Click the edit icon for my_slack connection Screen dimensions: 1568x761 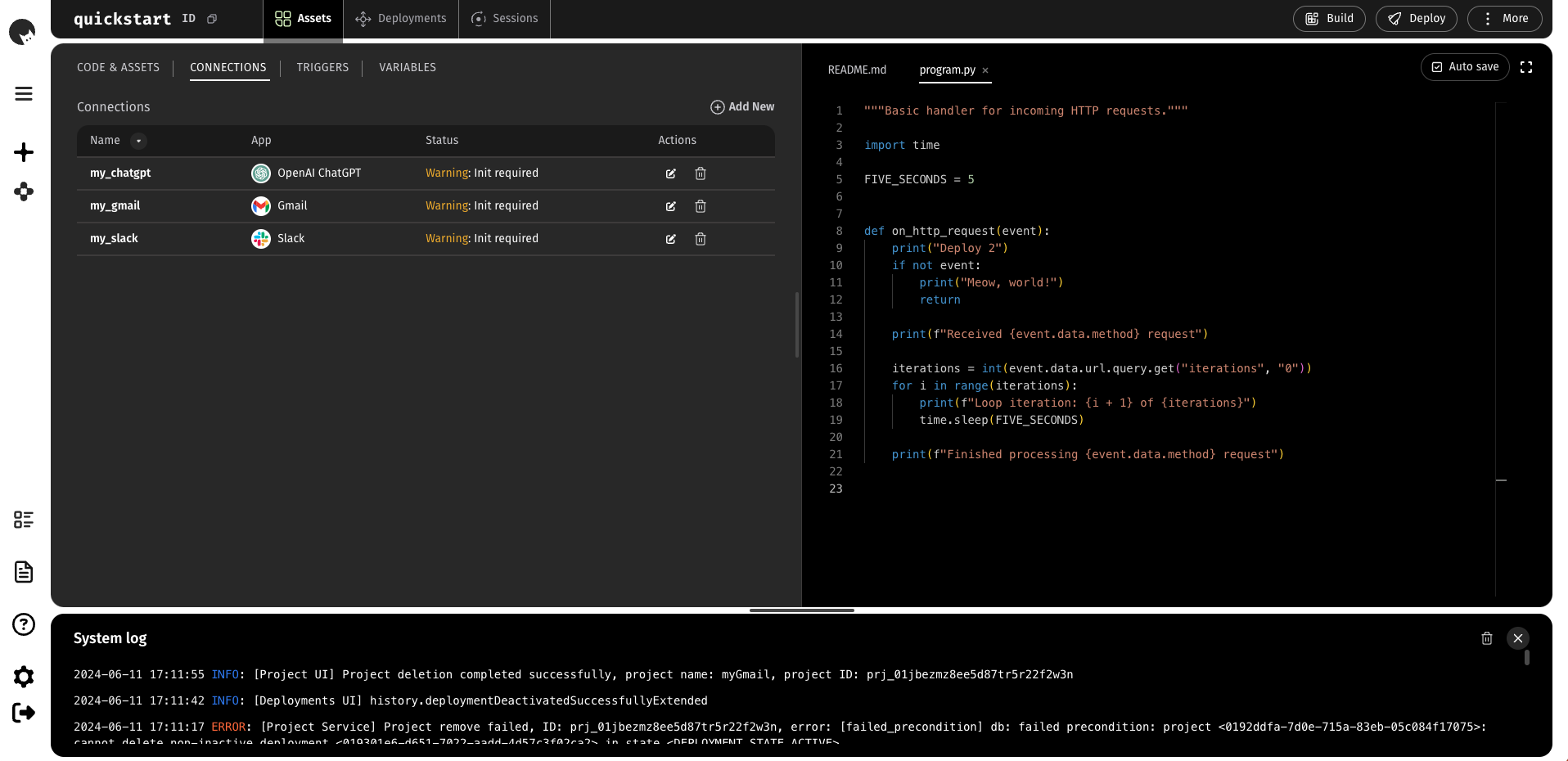670,239
